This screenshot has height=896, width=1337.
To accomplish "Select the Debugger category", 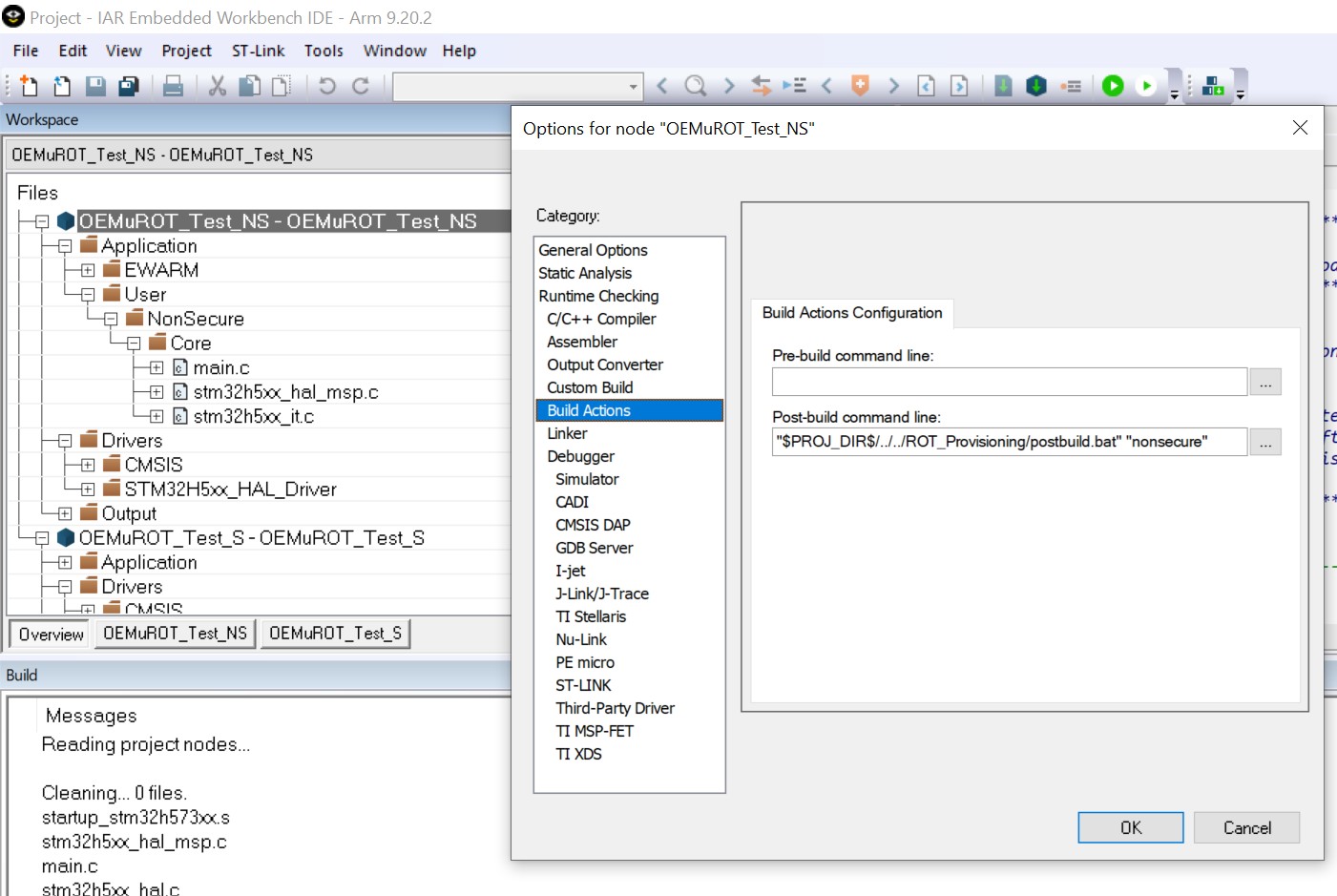I will (580, 456).
